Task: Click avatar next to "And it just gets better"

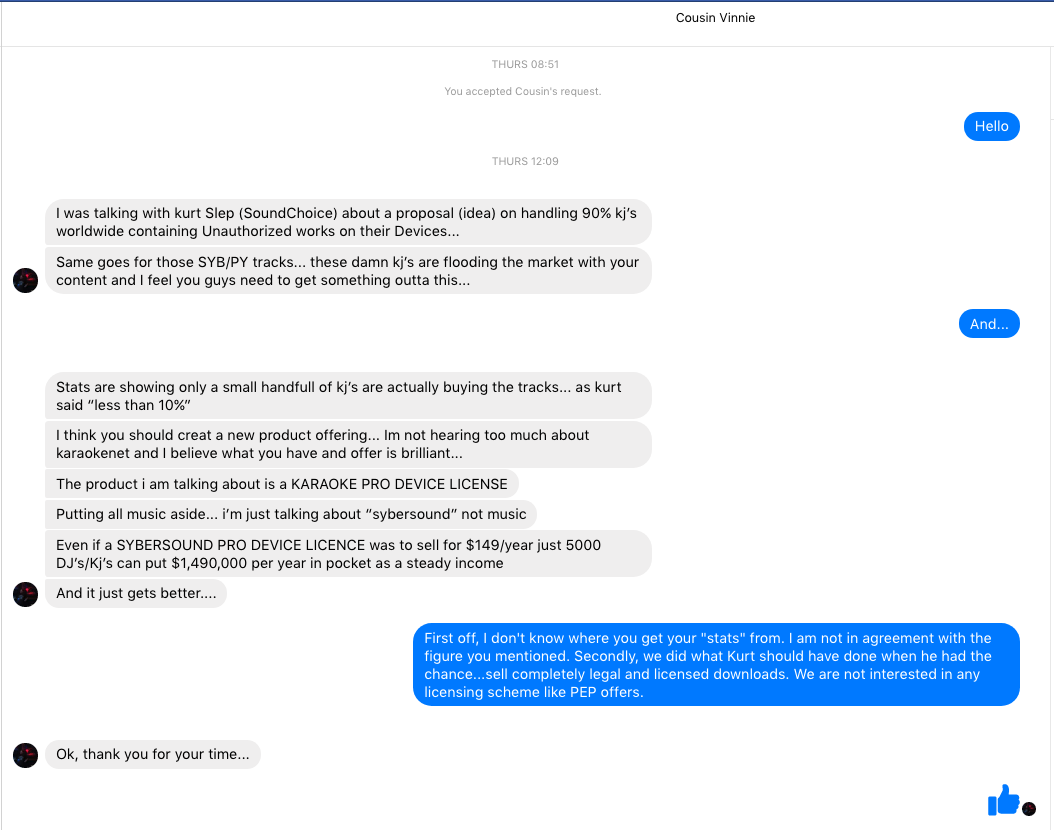Action: pyautogui.click(x=25, y=594)
